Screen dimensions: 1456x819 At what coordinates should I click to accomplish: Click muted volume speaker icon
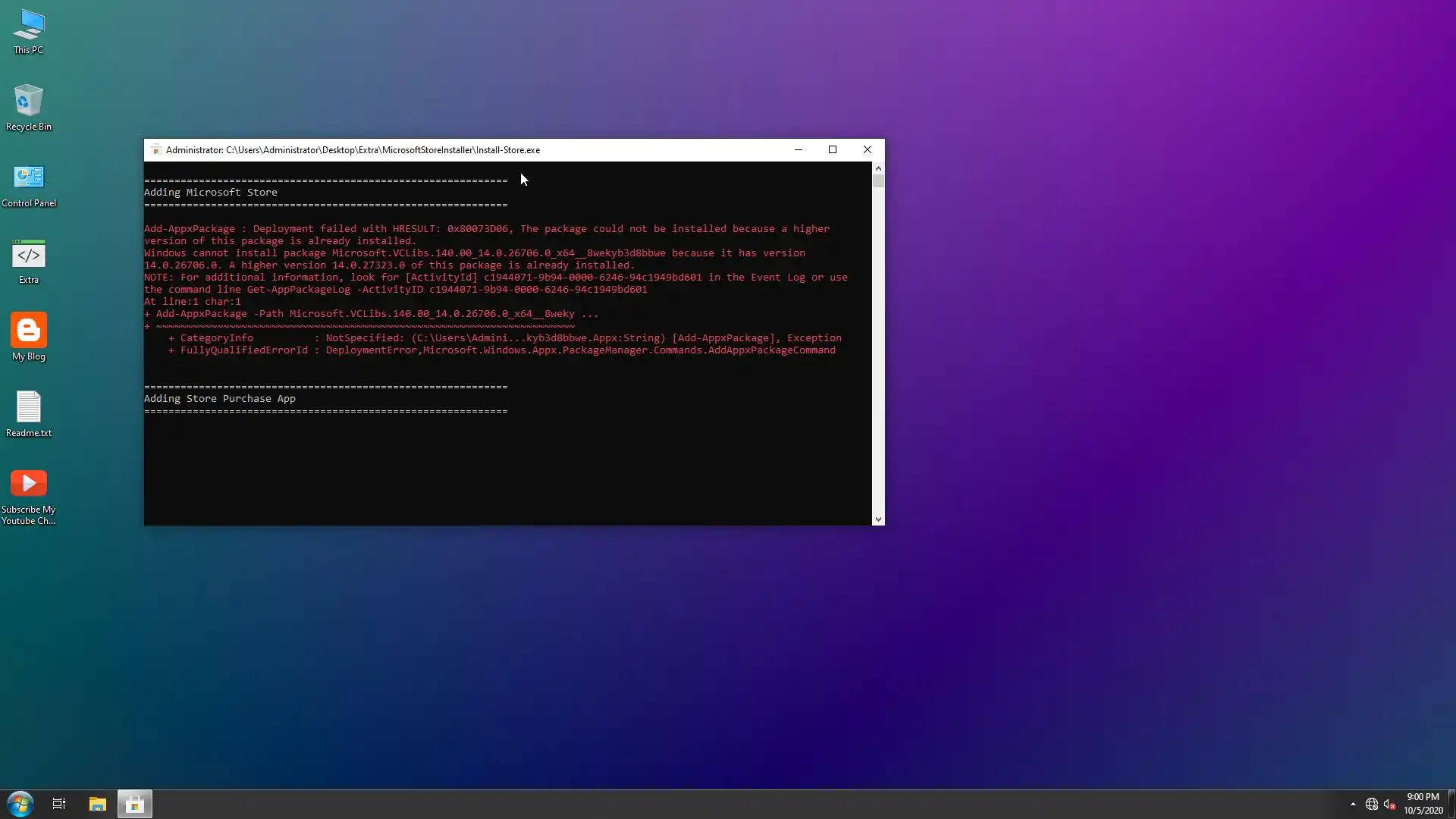point(1389,804)
